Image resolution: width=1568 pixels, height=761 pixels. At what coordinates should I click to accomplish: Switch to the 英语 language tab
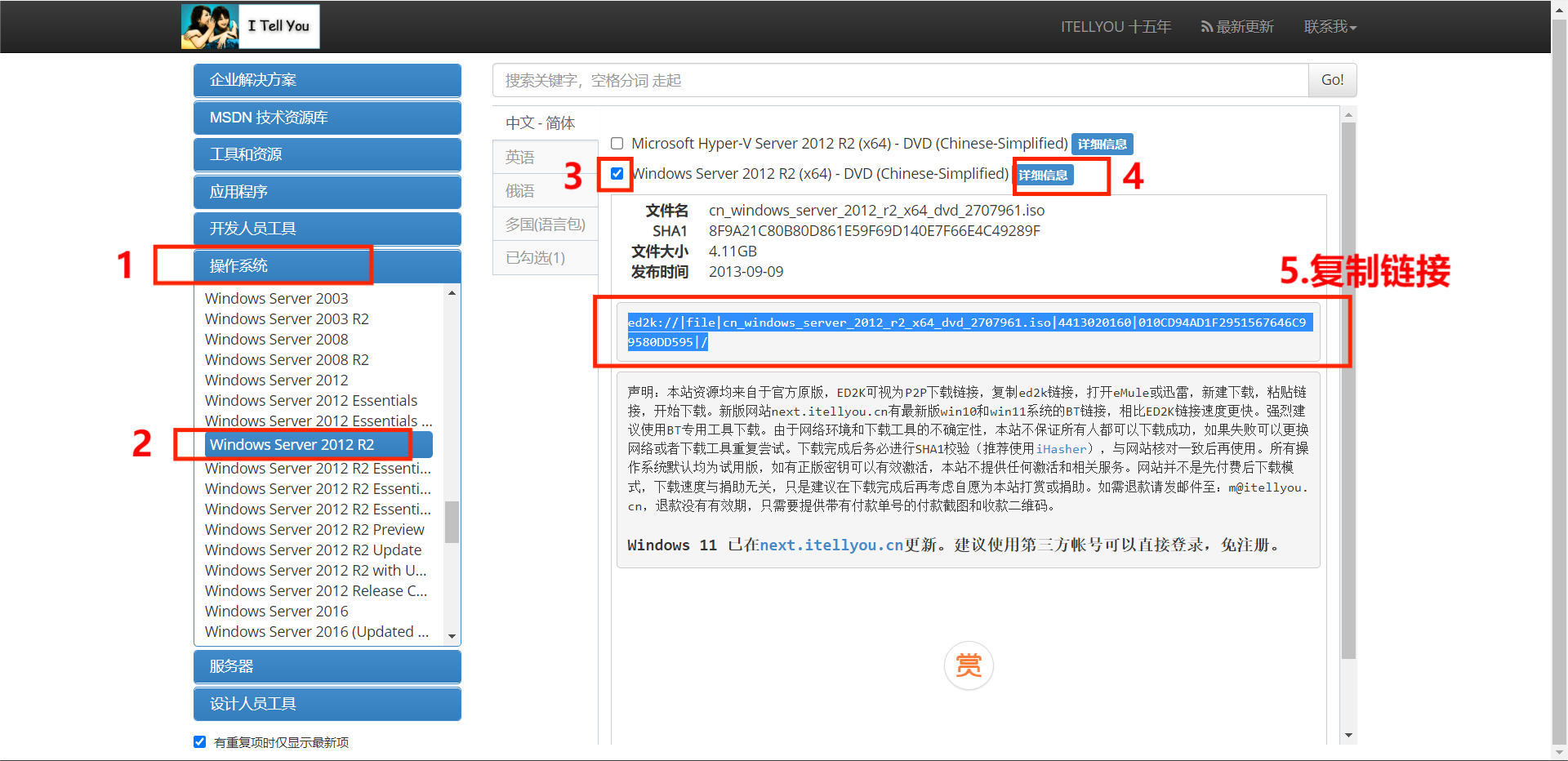point(546,157)
